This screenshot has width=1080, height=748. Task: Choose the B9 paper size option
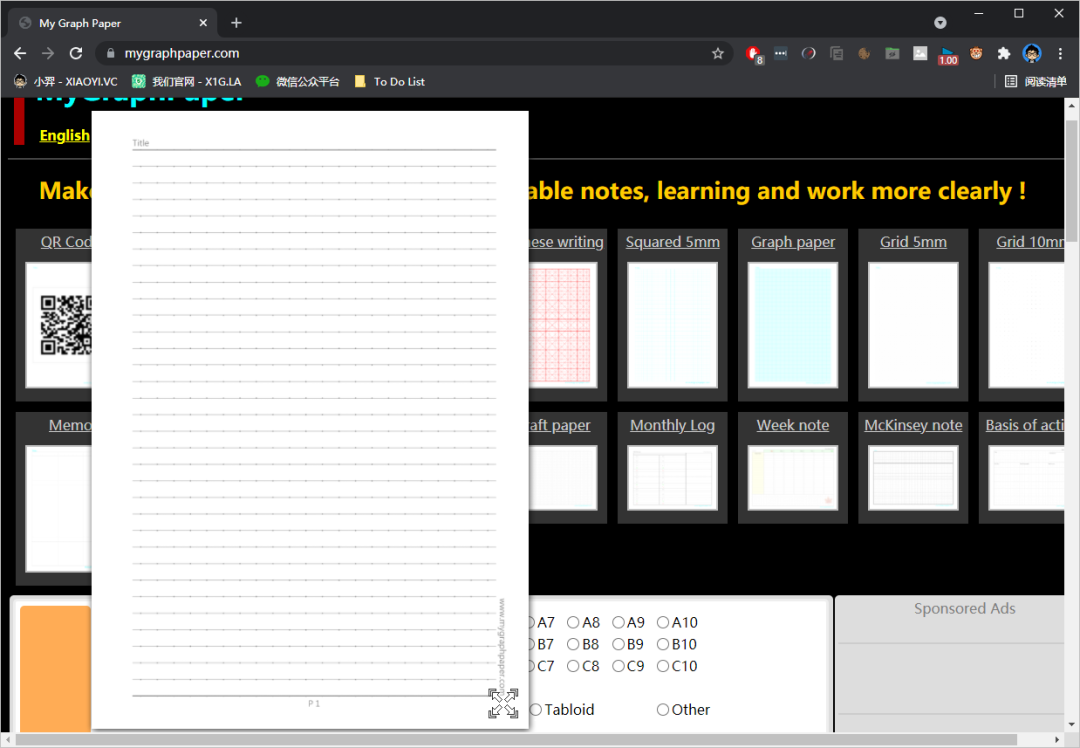(619, 645)
